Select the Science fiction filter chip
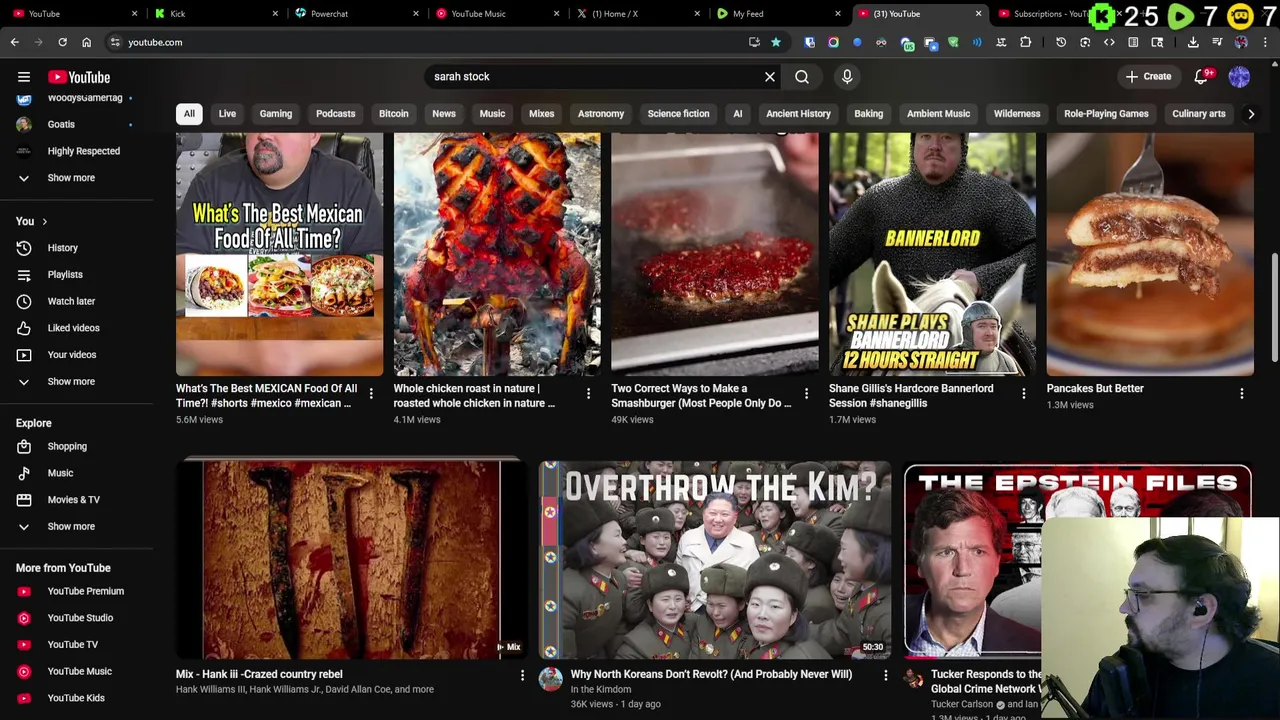Screen dimensions: 1280x720 678,114
